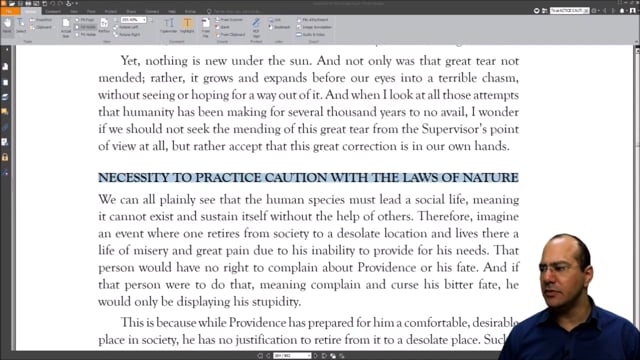Switch to the Home tab
Image resolution: width=640 pixels, height=360 pixels.
click(x=30, y=11)
